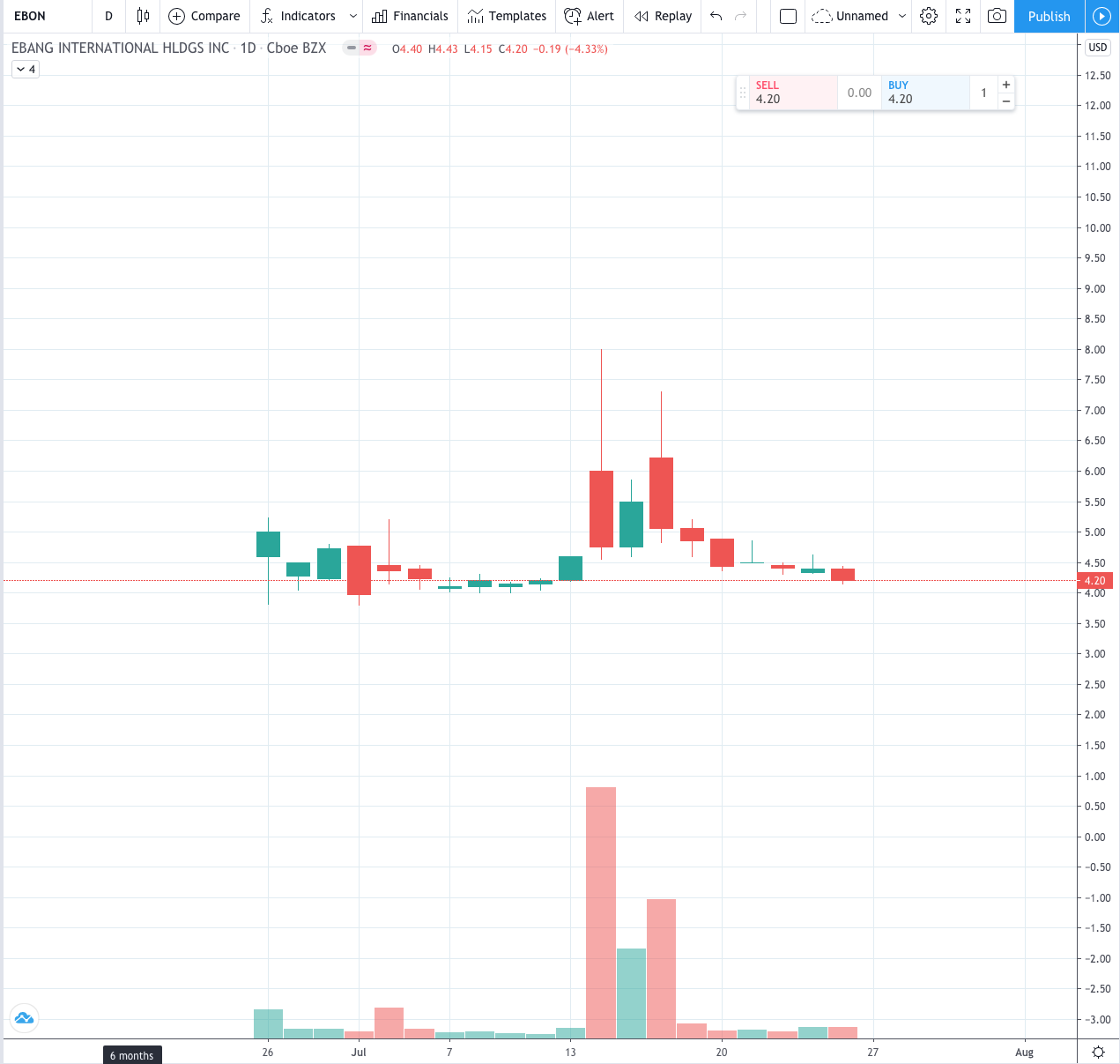The width and height of the screenshot is (1120, 1064).
Task: Click the EBANG INTERNATIONAL HLDGS INC title
Action: (x=120, y=48)
